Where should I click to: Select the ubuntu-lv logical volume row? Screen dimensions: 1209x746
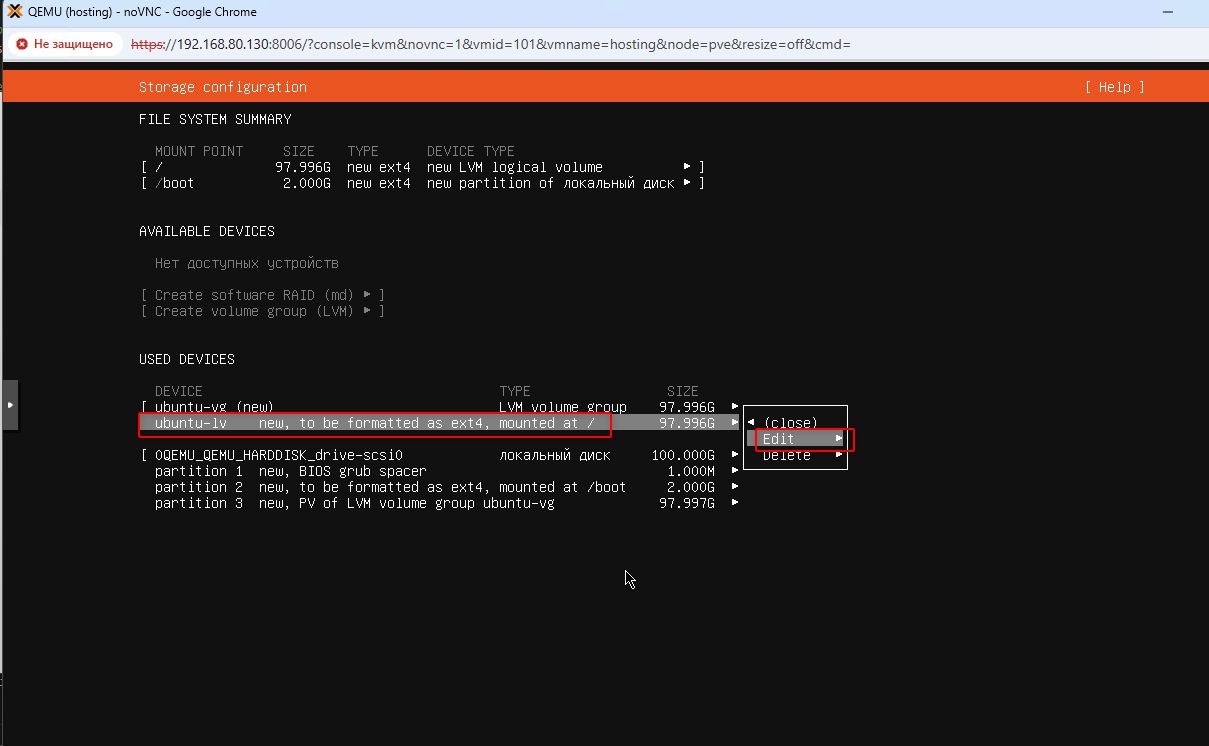pos(380,423)
